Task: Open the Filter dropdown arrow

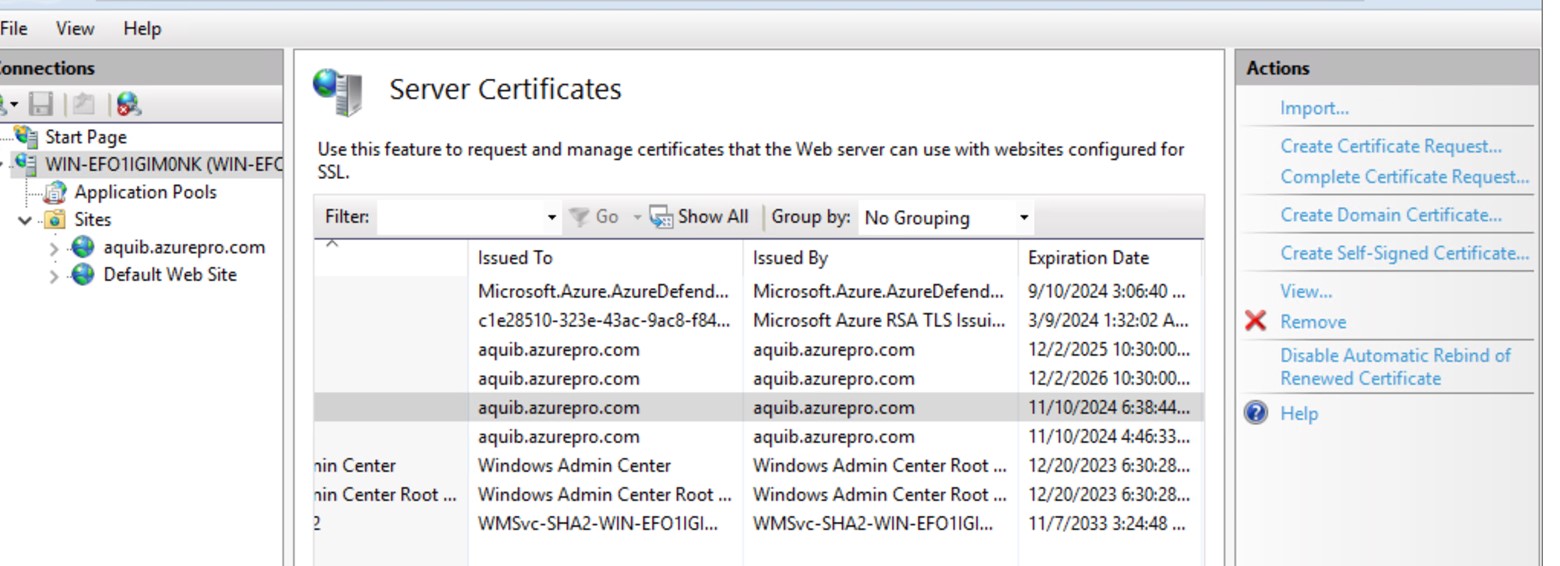Action: pyautogui.click(x=552, y=217)
